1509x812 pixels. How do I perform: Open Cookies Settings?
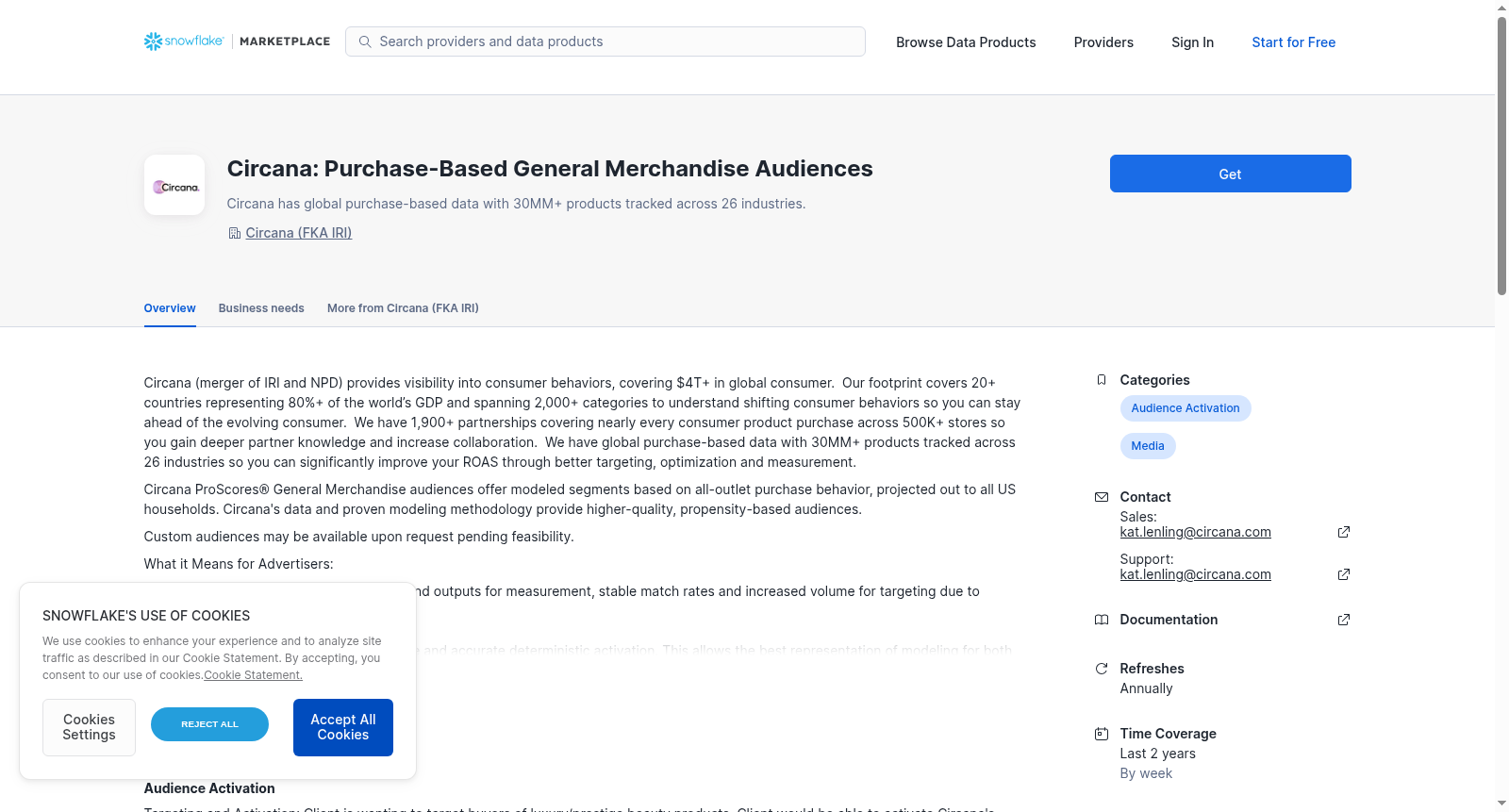[89, 727]
